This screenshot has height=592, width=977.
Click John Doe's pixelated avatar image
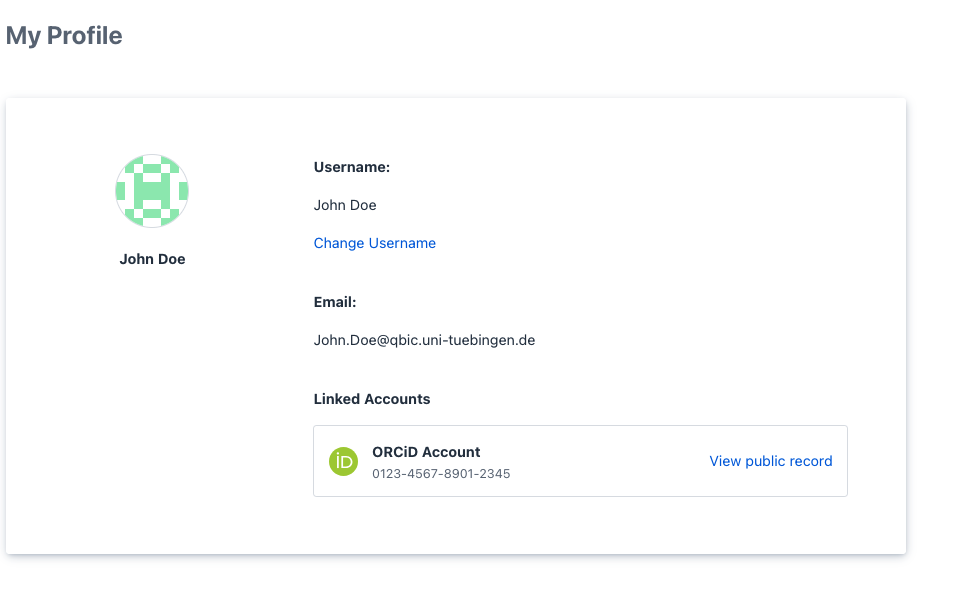coord(152,191)
